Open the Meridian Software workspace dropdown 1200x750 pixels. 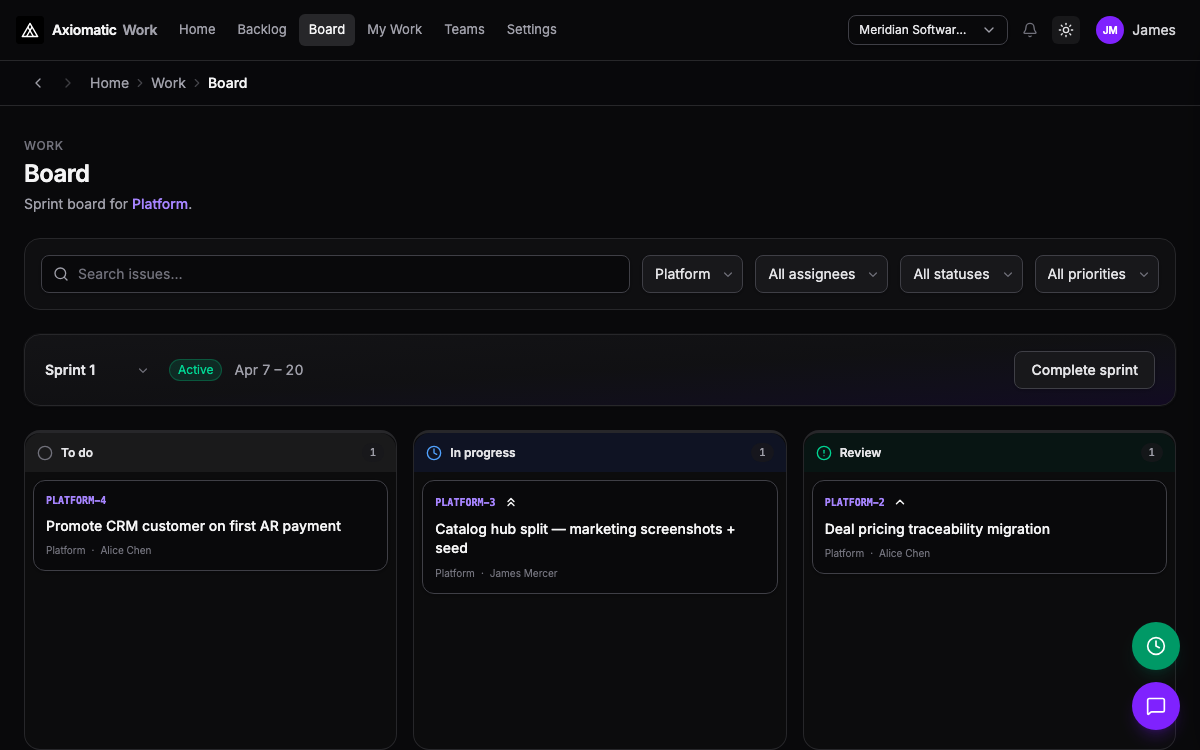(928, 30)
